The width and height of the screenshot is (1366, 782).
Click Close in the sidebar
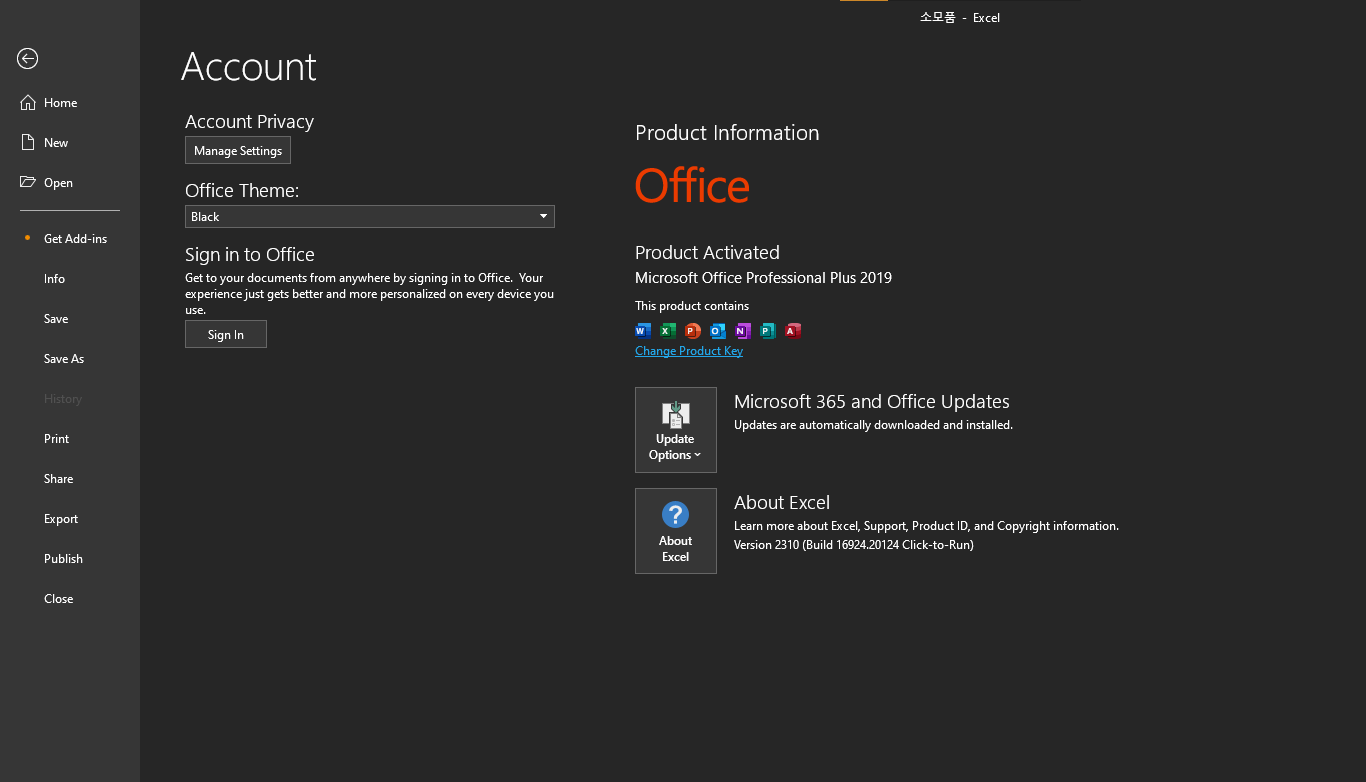tap(59, 599)
